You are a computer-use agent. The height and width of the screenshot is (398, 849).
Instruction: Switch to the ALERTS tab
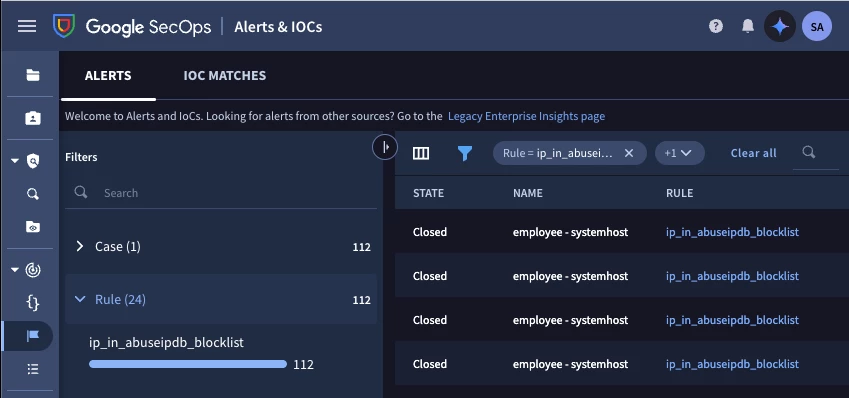(x=108, y=76)
